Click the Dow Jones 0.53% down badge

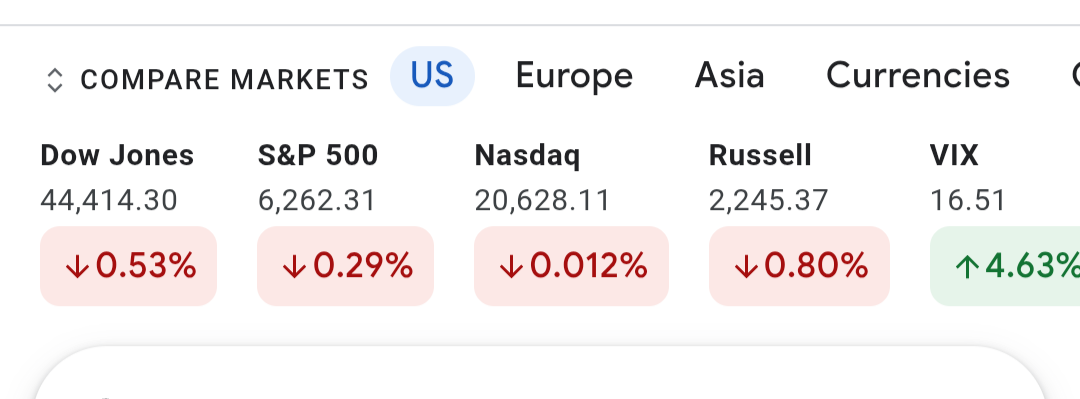[129, 266]
